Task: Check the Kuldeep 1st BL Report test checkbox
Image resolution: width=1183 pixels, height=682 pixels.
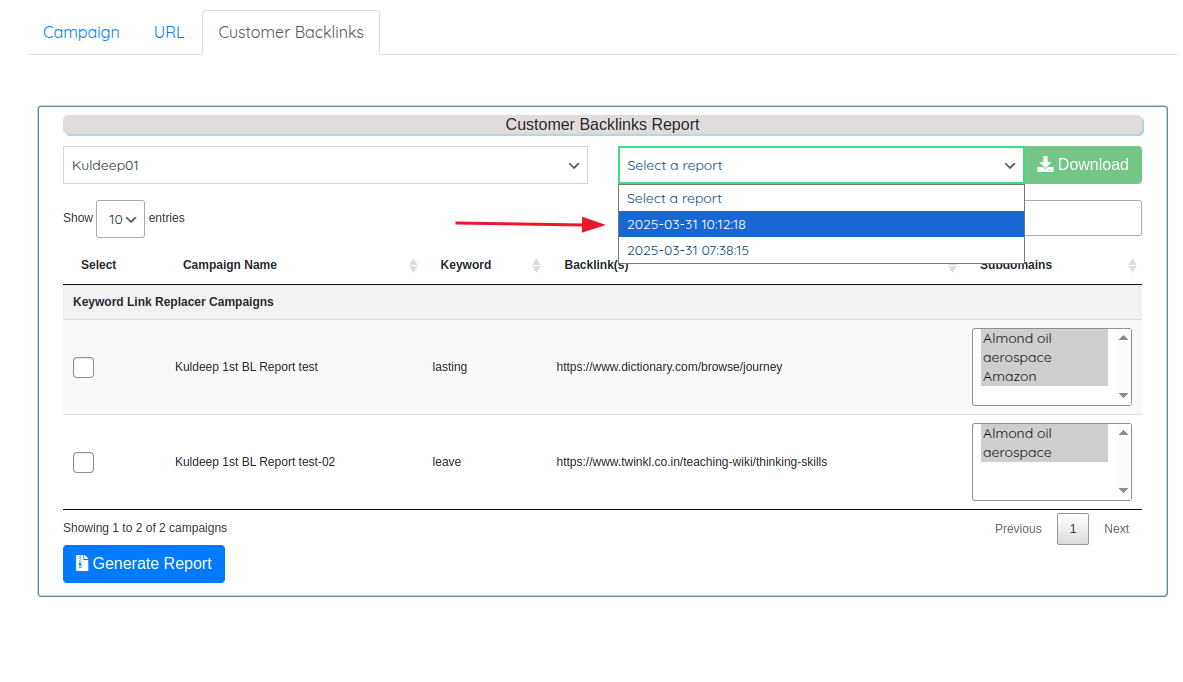Action: tap(84, 367)
